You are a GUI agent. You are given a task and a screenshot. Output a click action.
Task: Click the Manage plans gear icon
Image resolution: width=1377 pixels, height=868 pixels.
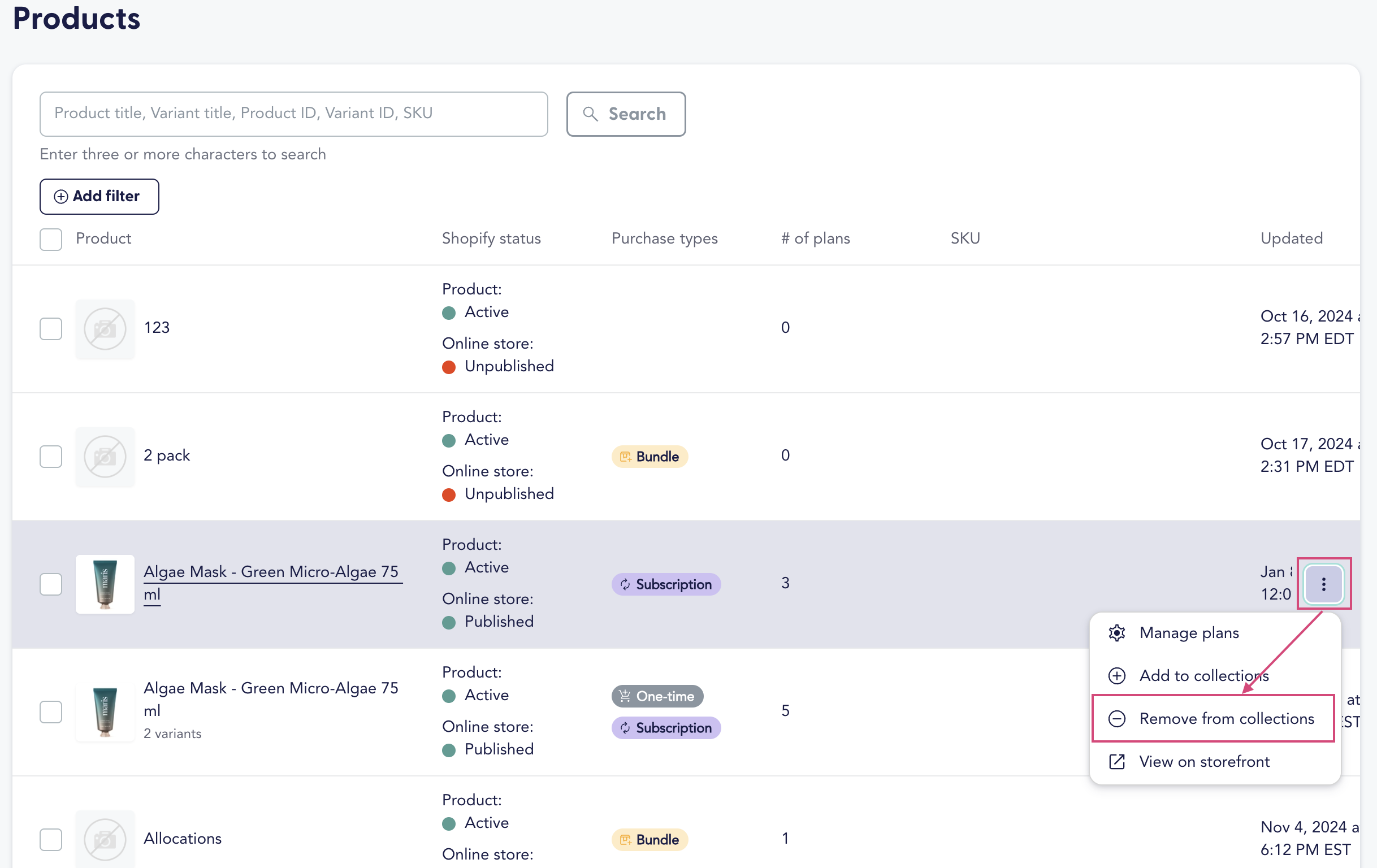tap(1116, 633)
